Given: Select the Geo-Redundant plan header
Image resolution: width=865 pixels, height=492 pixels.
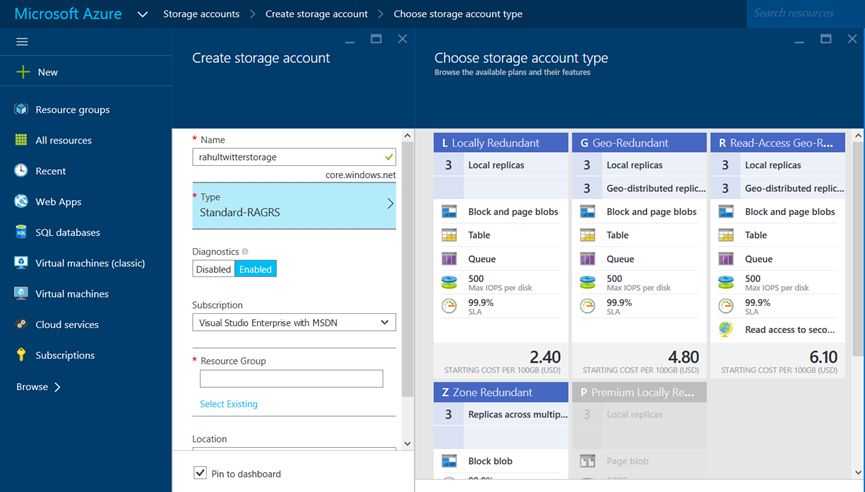Looking at the screenshot, I should click(639, 143).
